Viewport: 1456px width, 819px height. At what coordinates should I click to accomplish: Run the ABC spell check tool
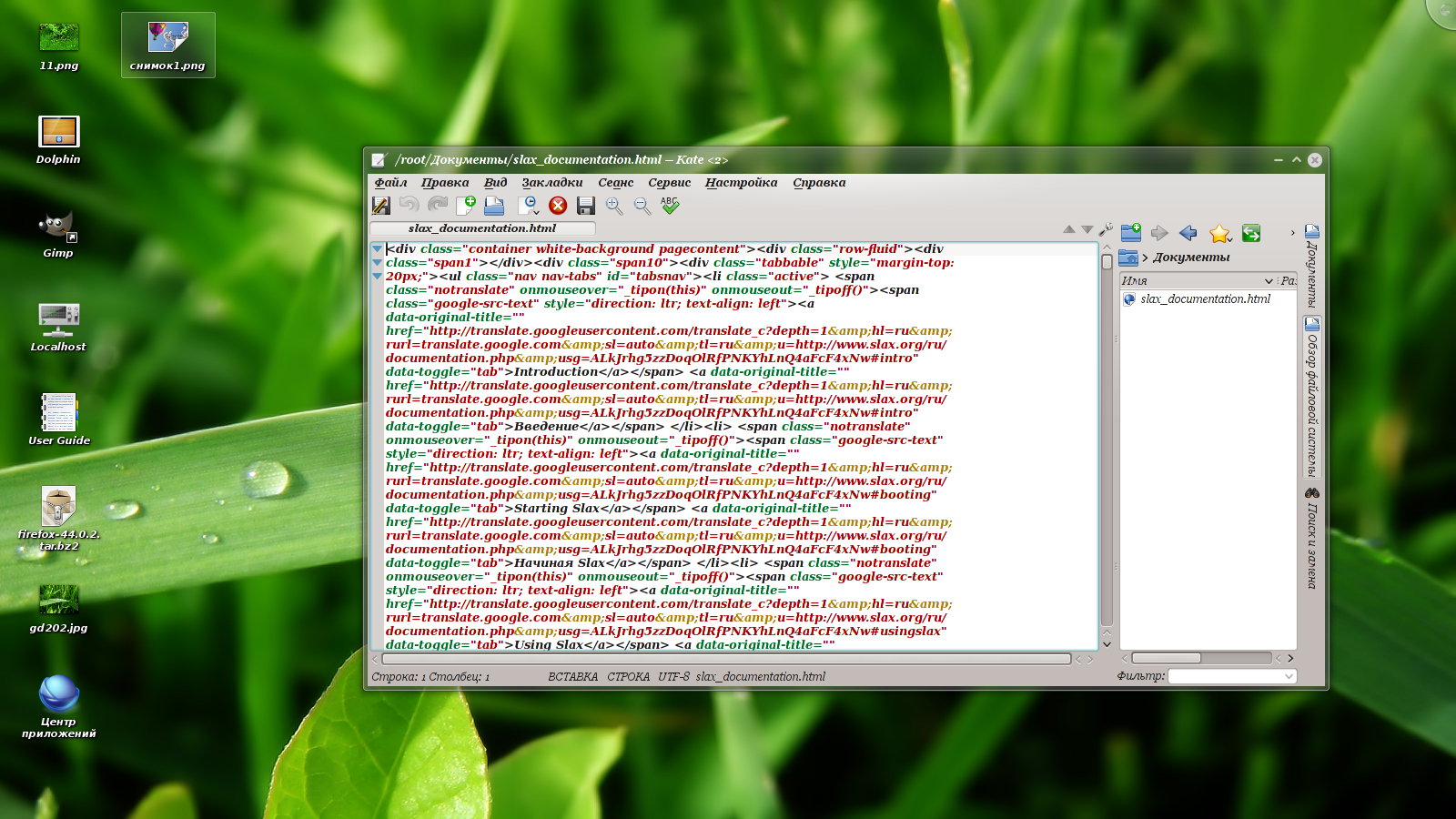pyautogui.click(x=671, y=207)
